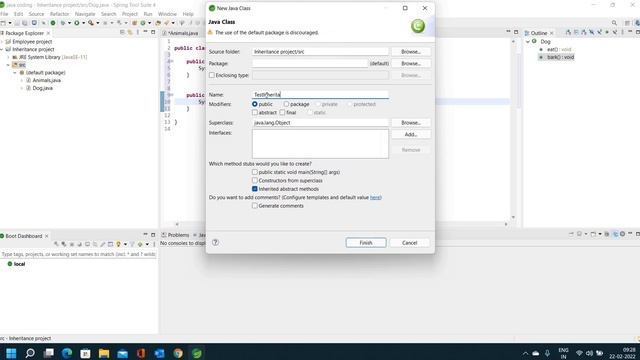Viewport: 640px width, 360px height.
Task: Click the help question mark icon in the dialog
Action: coord(215,242)
